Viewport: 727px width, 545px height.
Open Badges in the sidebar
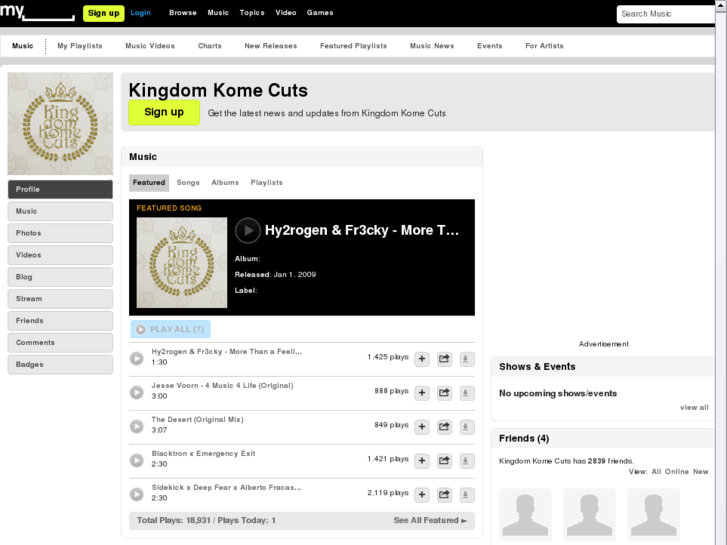coord(60,365)
